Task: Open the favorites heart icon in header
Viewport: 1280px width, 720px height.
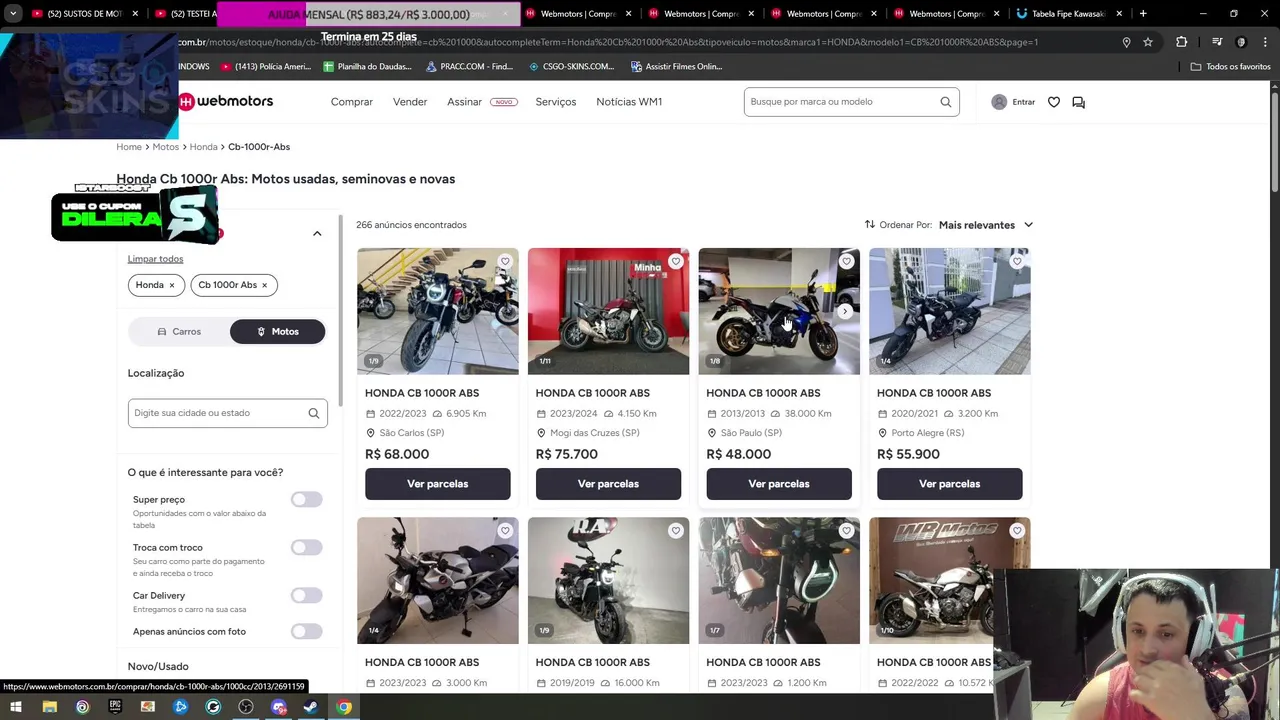Action: pyautogui.click(x=1054, y=102)
